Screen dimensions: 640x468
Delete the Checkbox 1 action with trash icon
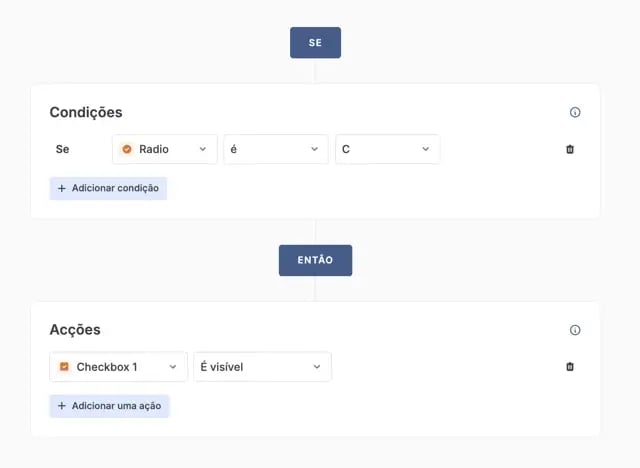[570, 367]
